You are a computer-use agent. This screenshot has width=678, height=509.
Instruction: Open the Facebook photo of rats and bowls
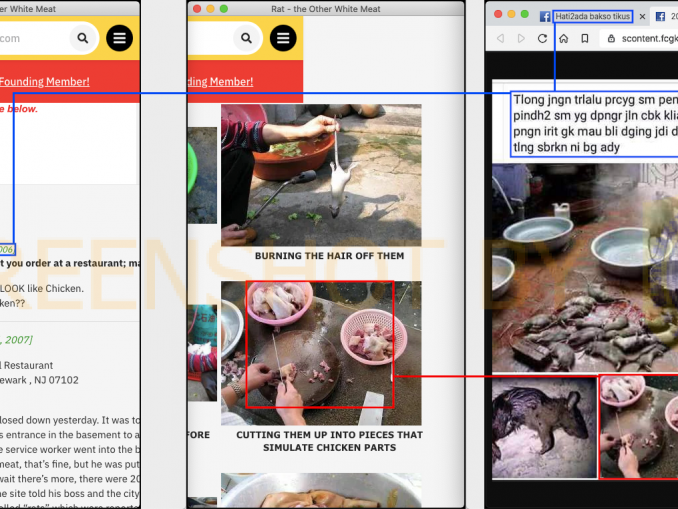585,267
